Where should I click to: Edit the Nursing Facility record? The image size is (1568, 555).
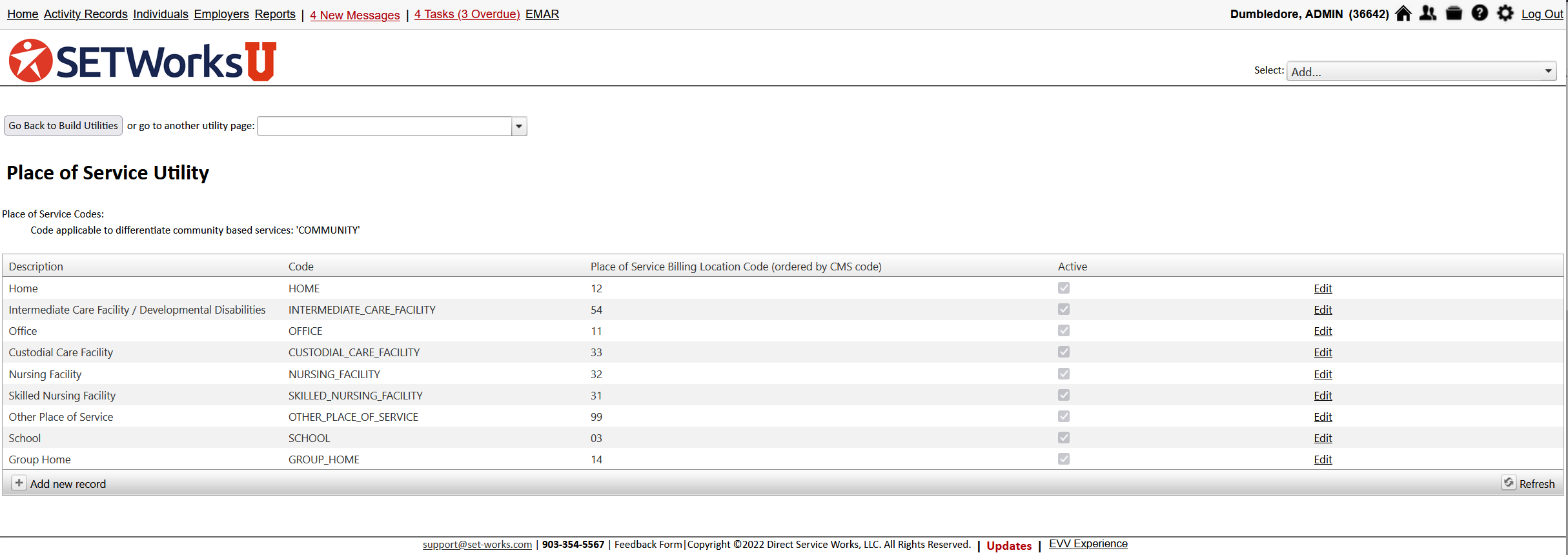pos(1323,374)
